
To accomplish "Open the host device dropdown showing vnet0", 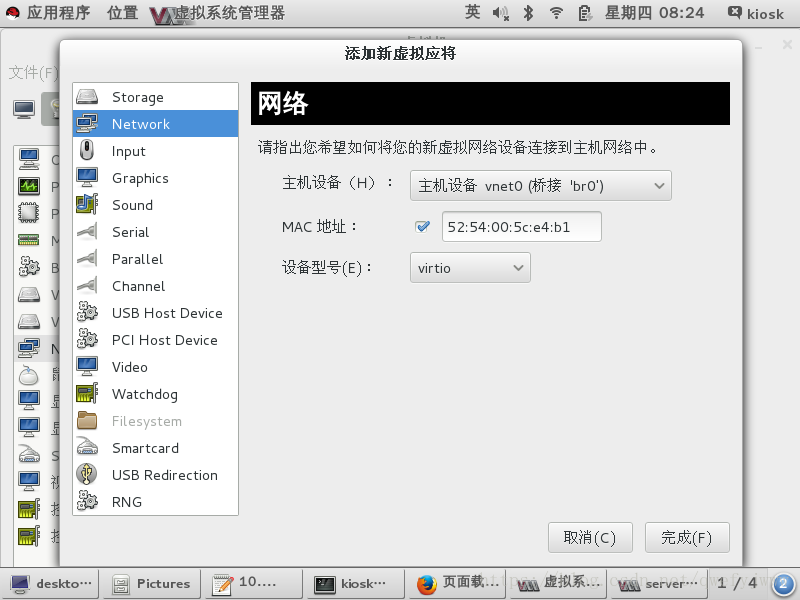I will pos(541,186).
